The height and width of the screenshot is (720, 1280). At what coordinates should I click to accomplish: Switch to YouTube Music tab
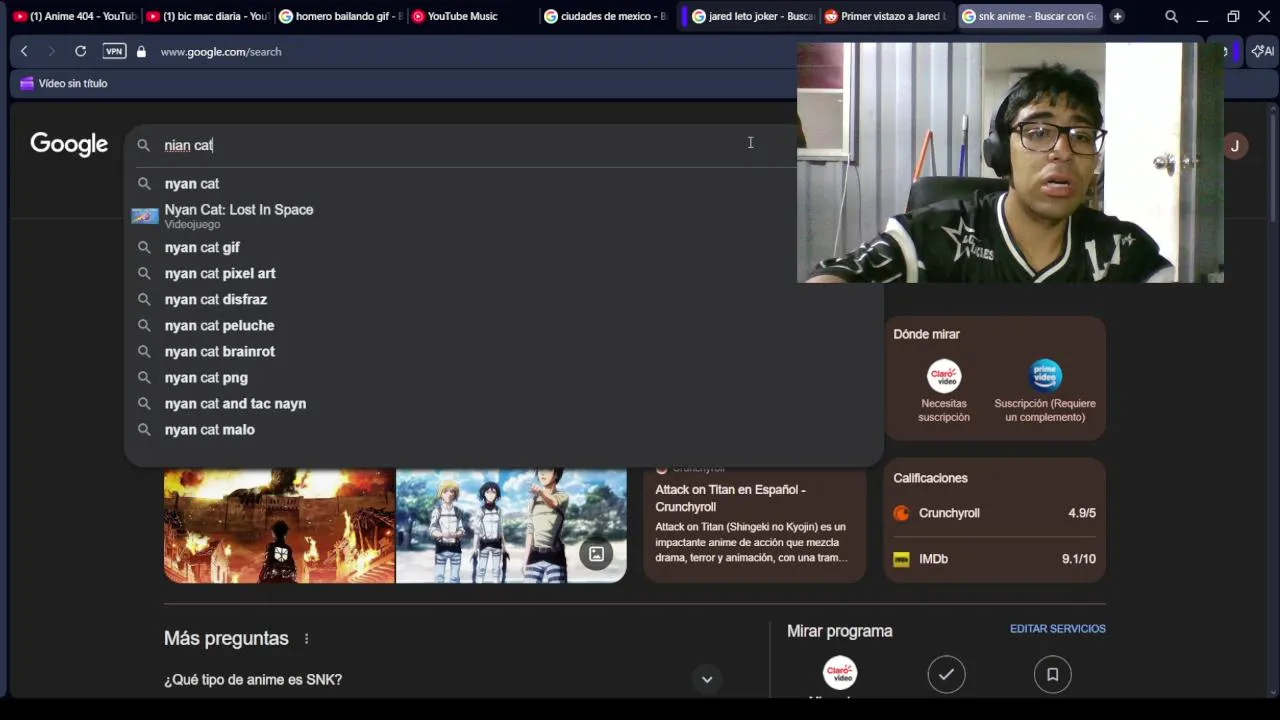click(472, 16)
